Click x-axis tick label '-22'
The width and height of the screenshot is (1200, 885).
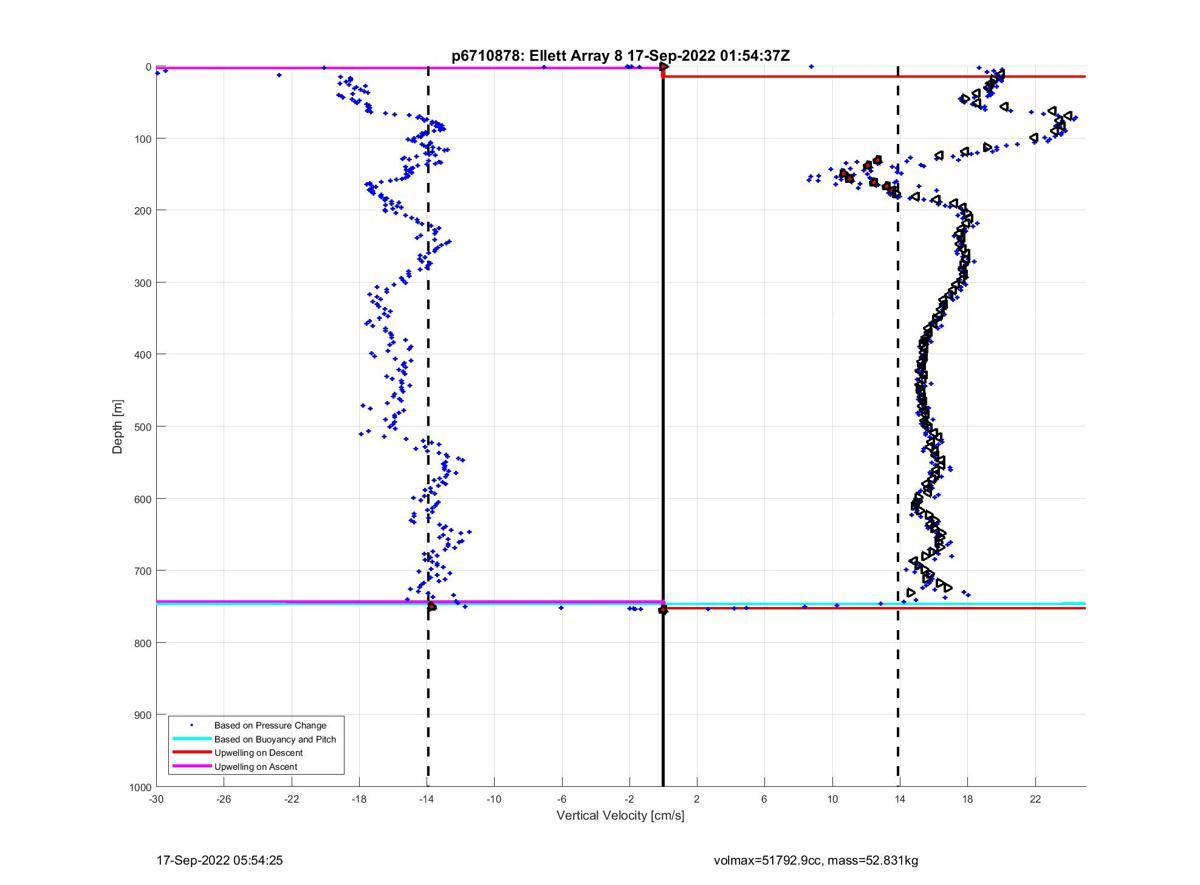291,799
